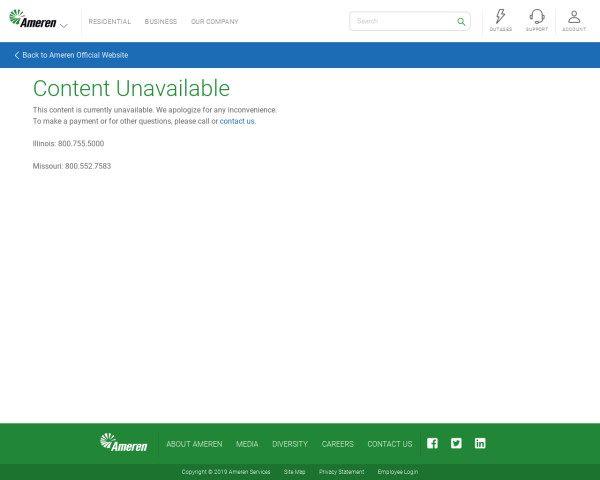
Task: Open the Privacy Statement link
Action: (341, 472)
